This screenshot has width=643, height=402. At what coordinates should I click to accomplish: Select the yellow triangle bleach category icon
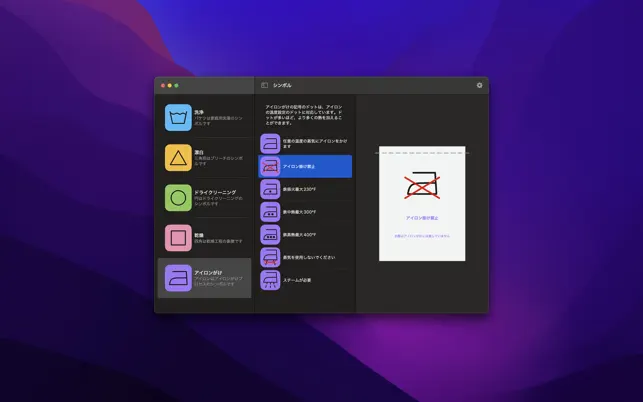178,158
